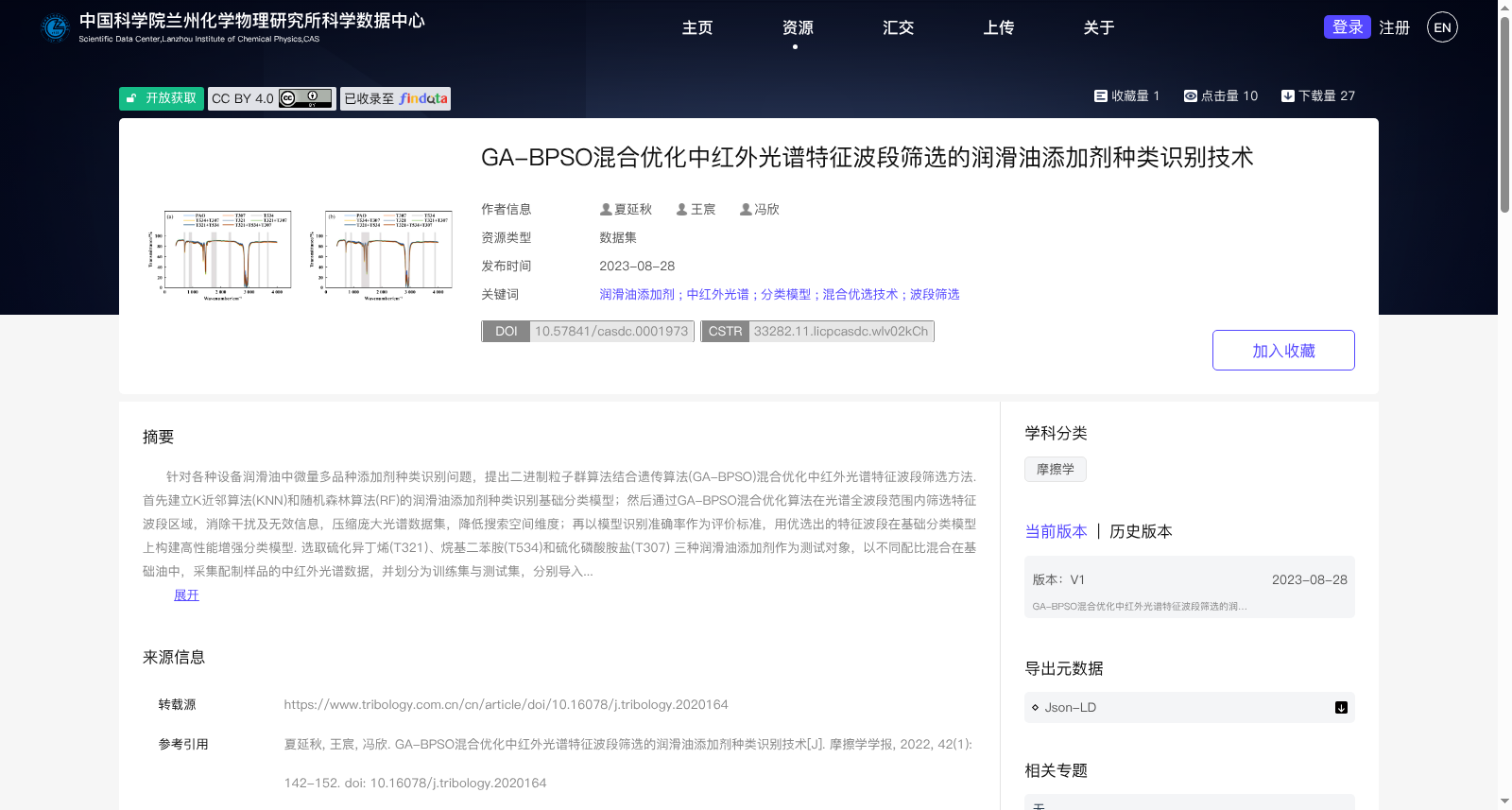The width and height of the screenshot is (1512, 810).
Task: Click the citation text 参考引用 entry
Action: [x=628, y=764]
